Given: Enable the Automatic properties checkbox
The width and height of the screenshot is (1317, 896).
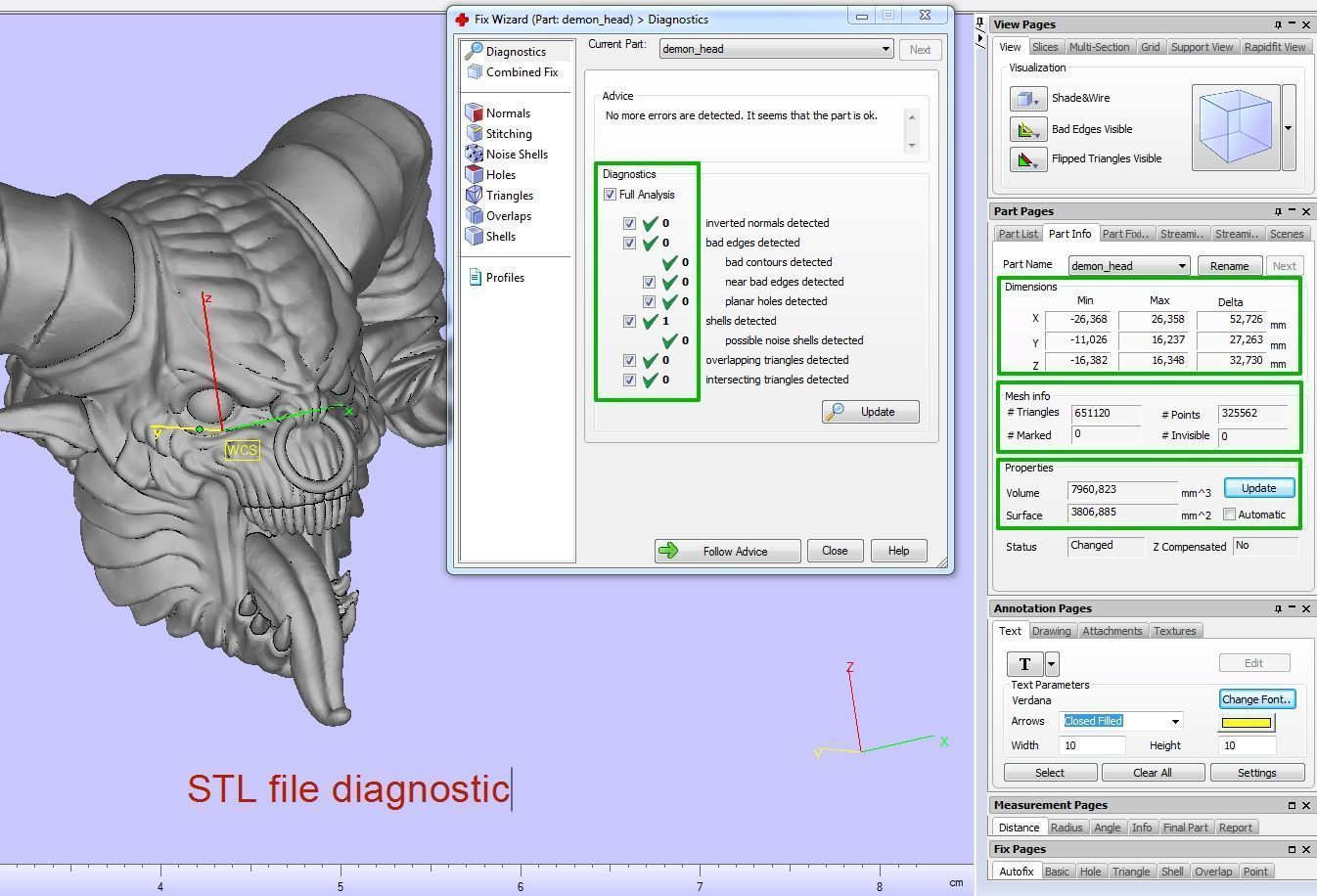Looking at the screenshot, I should point(1230,515).
